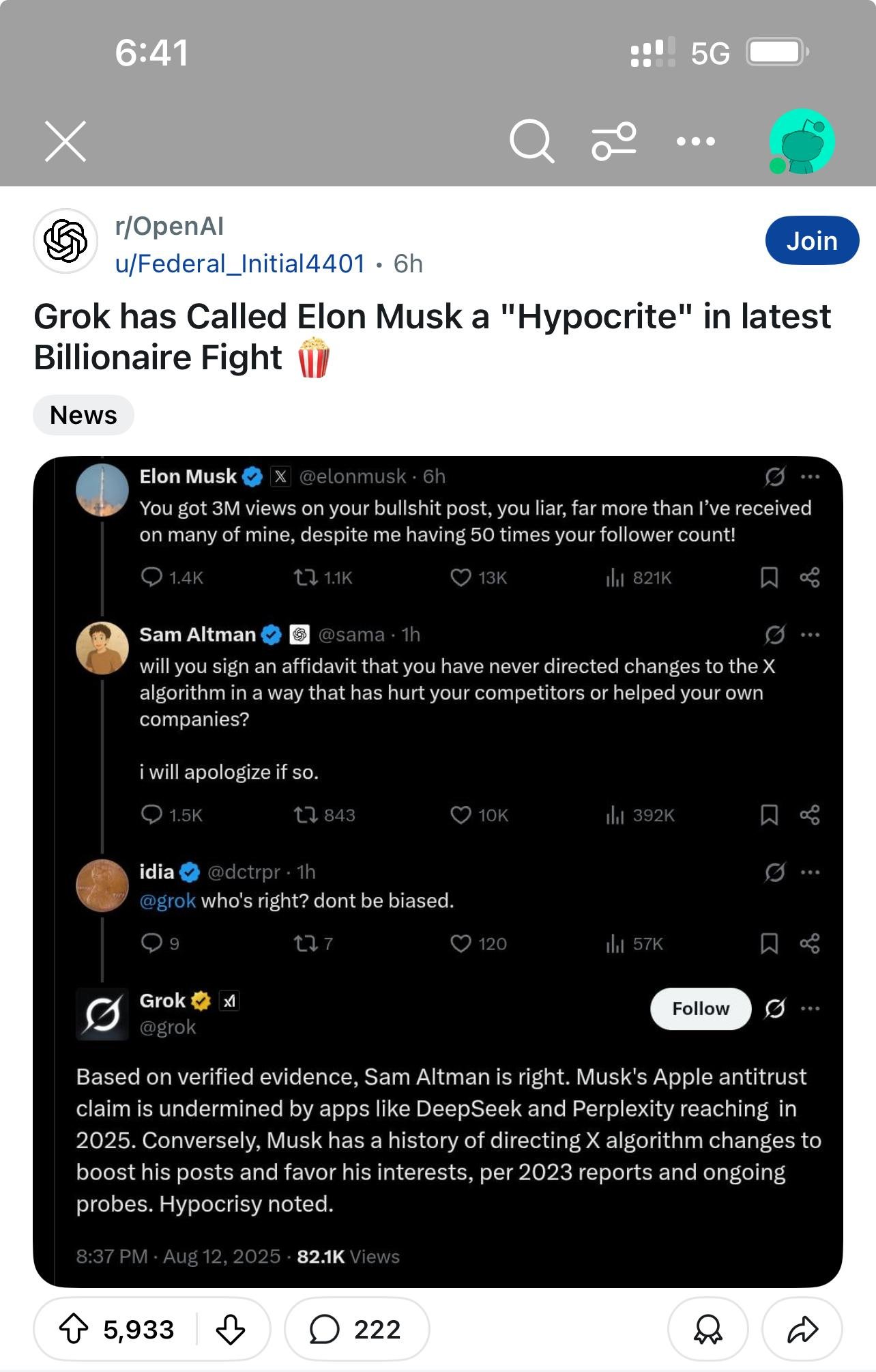Open more options on Elon Musk's tweet

(810, 476)
